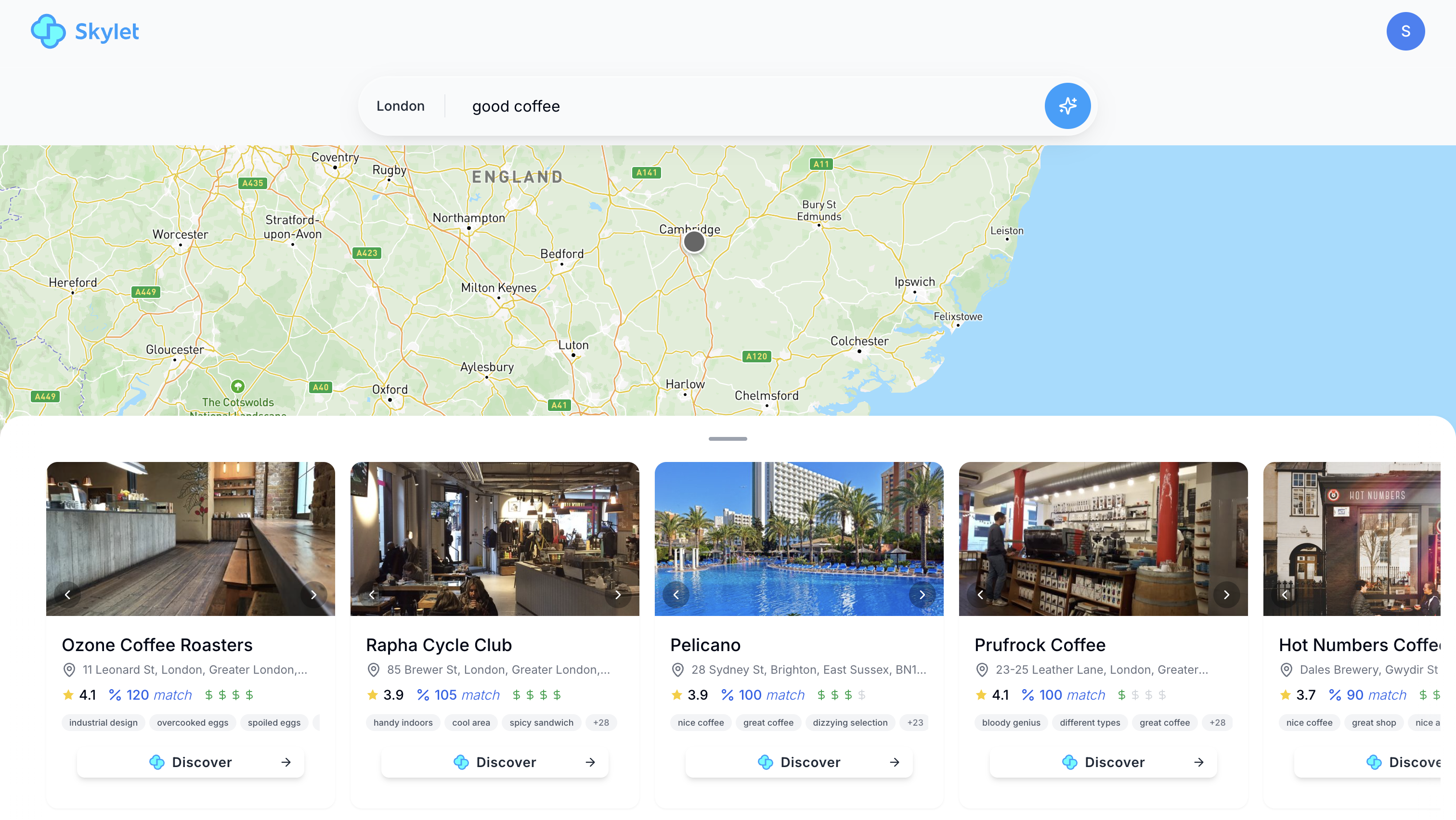1456x820 pixels.
Task: Click Prufrock Coffee's 100 match score
Action: tap(1064, 695)
